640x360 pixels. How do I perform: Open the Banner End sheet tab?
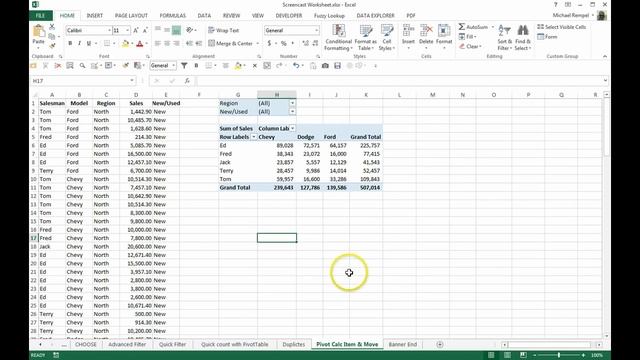(402, 344)
